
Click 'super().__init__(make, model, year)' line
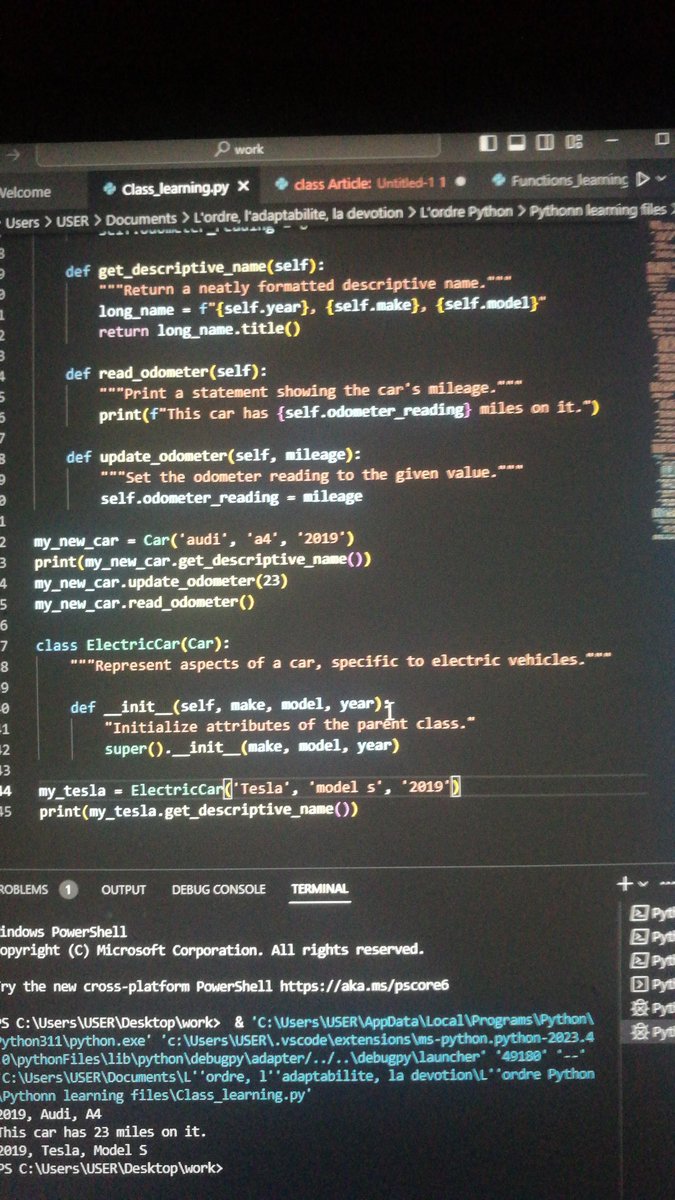coord(252,747)
